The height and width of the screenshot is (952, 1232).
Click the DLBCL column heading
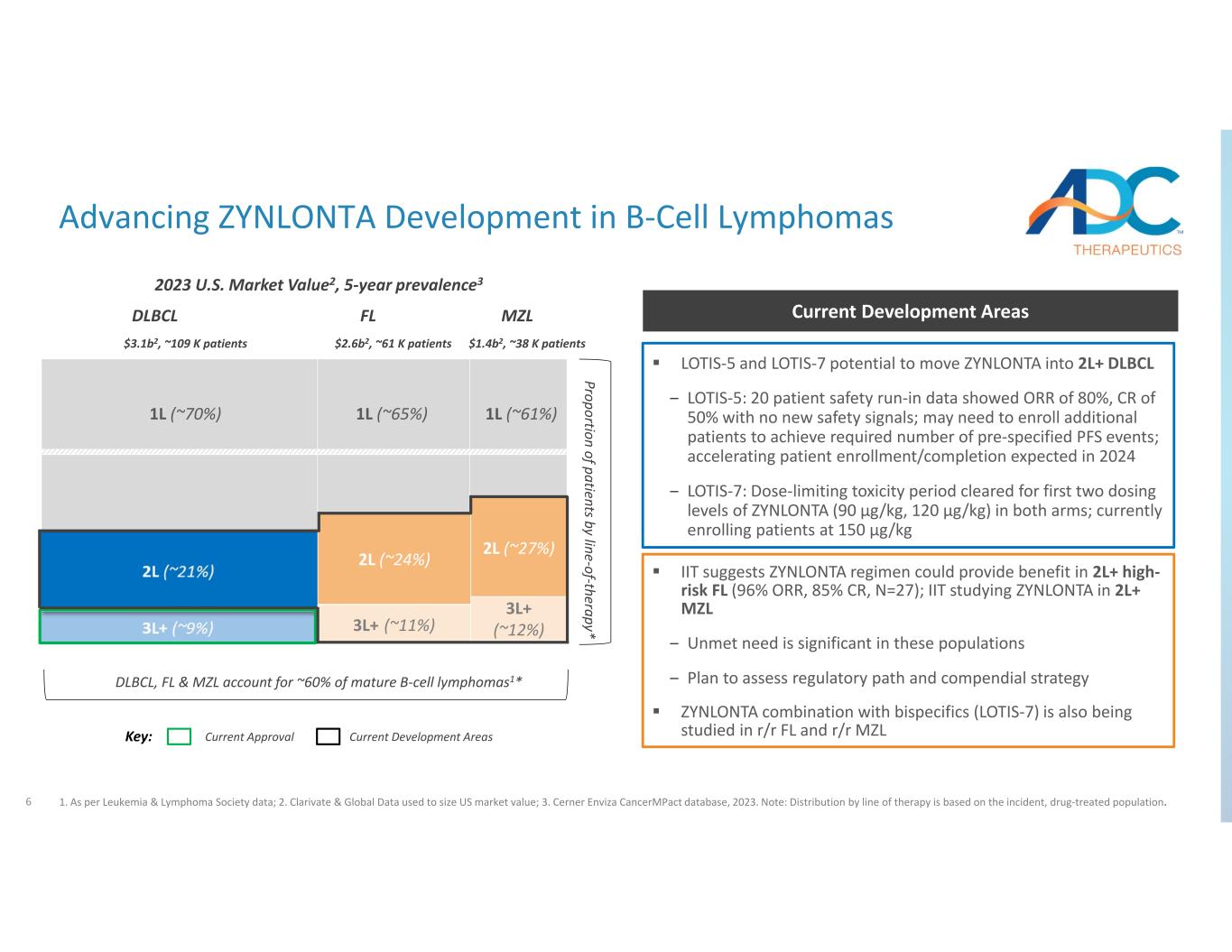[x=155, y=316]
